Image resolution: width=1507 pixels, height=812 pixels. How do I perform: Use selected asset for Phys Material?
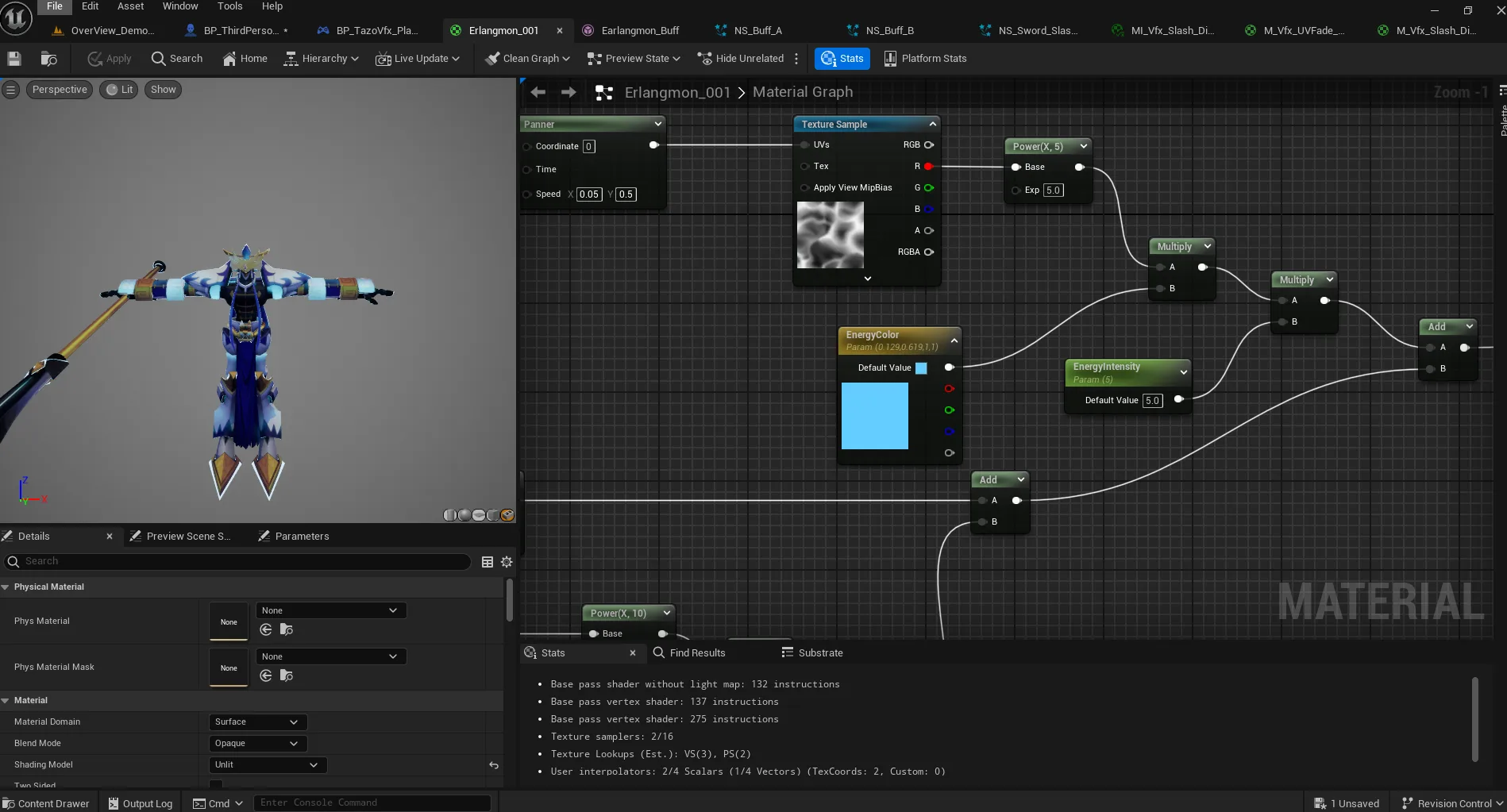point(266,629)
